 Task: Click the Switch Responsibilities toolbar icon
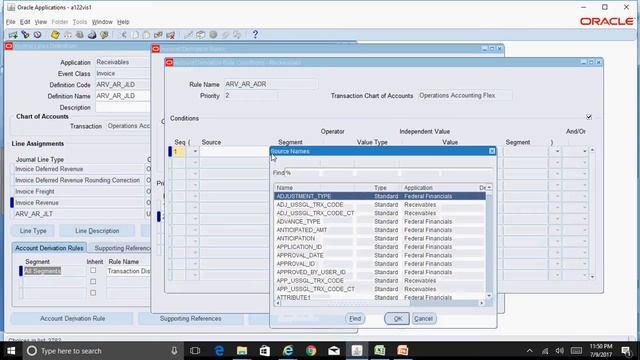click(x=80, y=35)
